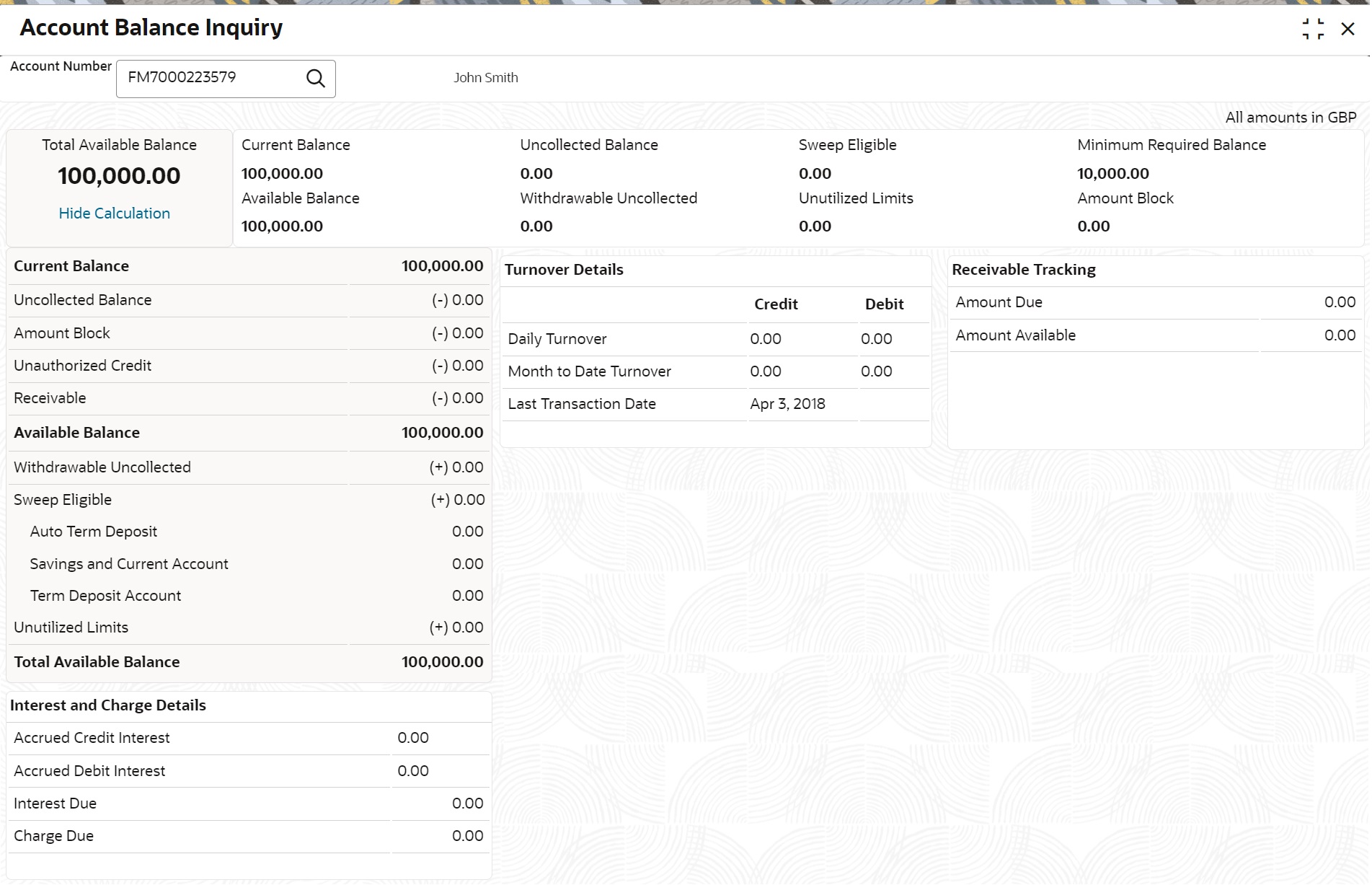The width and height of the screenshot is (1372, 885).
Task: Click the Receivable Tracking heading
Action: pyautogui.click(x=1024, y=270)
